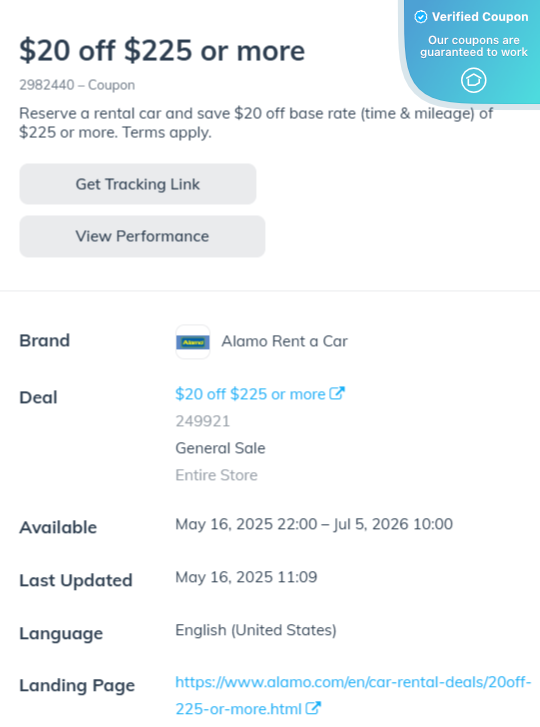This screenshot has width=540, height=727.
Task: Click the Alamo Rent a Car brand name
Action: coord(285,341)
